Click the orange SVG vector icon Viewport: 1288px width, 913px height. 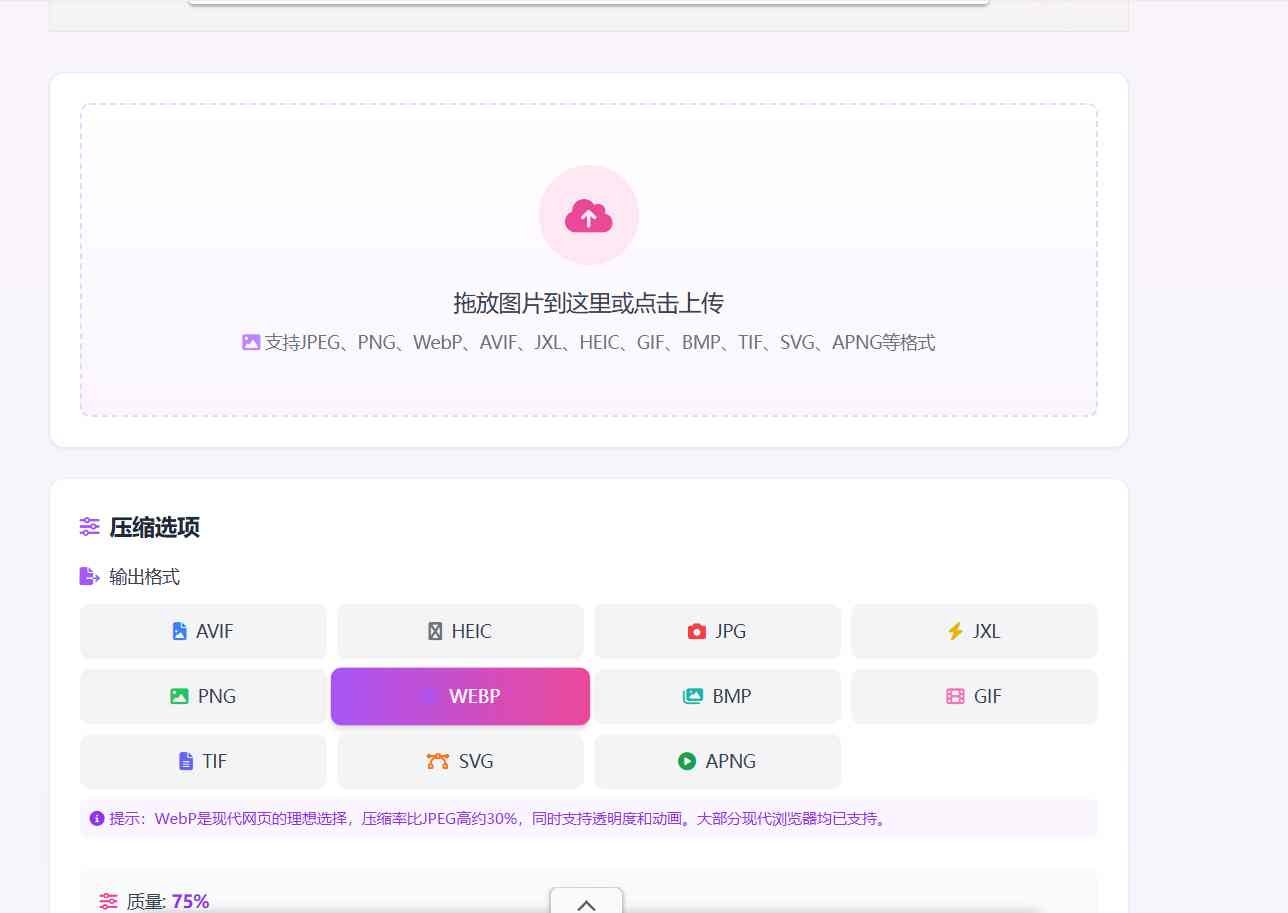(437, 761)
